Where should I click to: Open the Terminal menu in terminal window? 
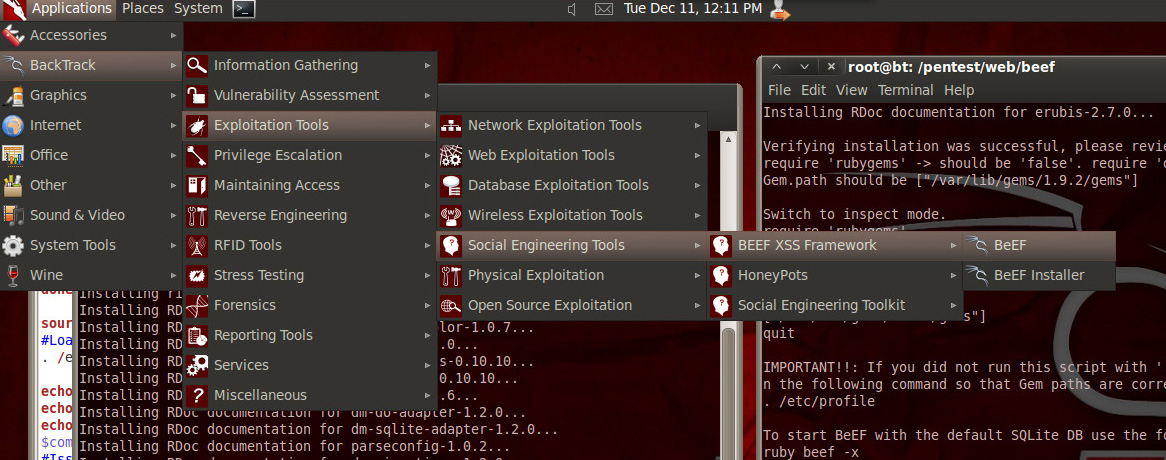[x=905, y=90]
